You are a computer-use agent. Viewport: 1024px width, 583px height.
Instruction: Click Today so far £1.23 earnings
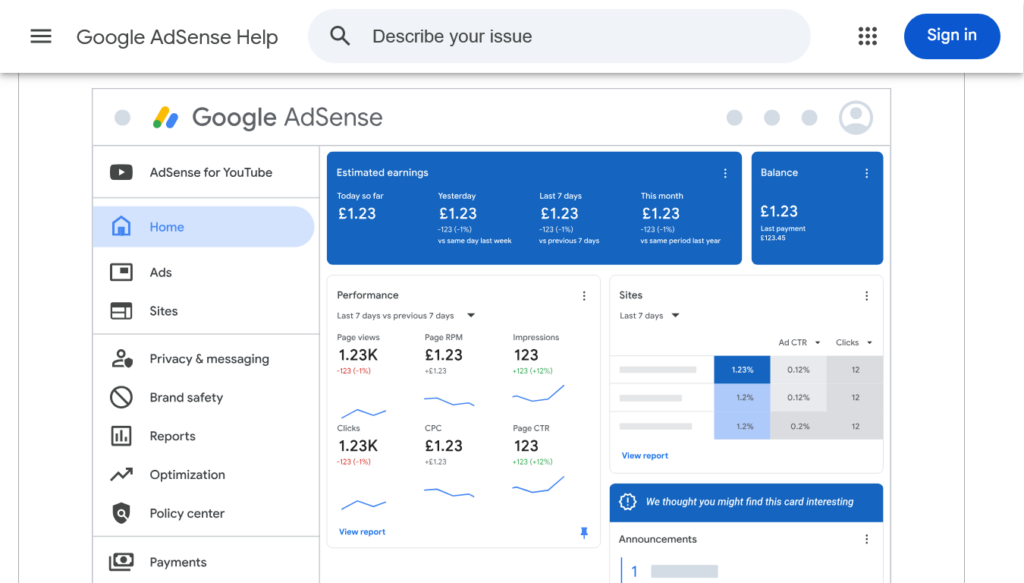point(357,213)
